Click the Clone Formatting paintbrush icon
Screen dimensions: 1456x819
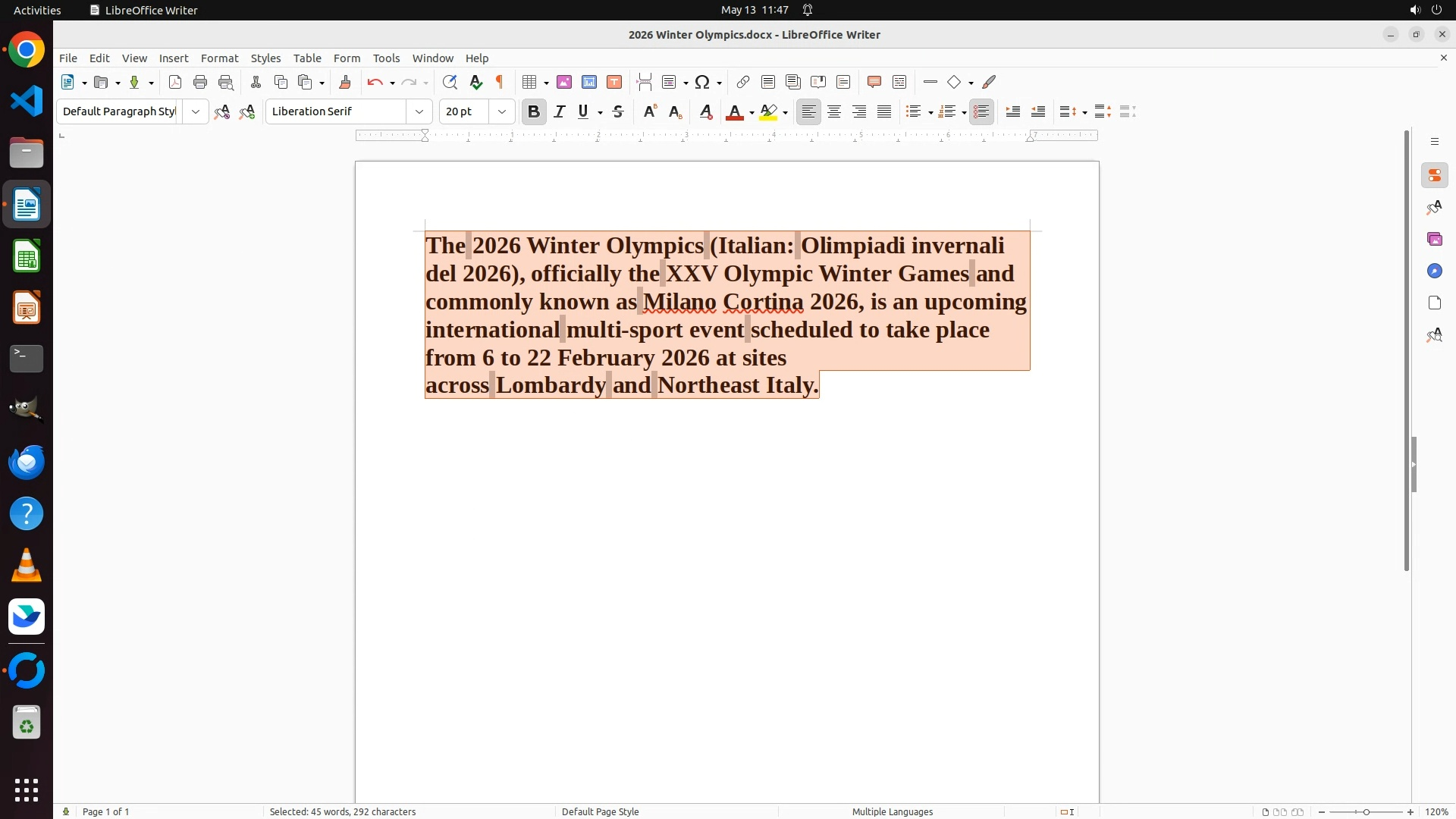tap(345, 82)
